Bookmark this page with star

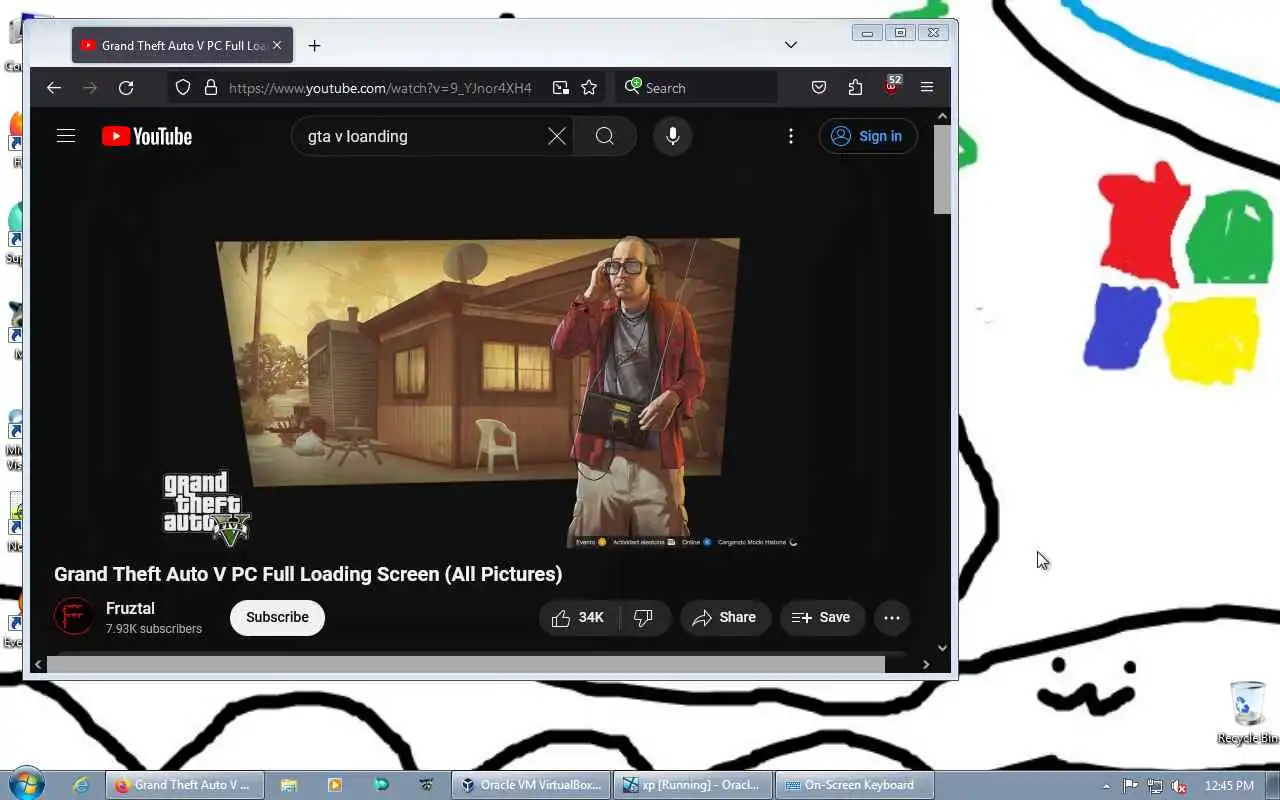(x=589, y=88)
